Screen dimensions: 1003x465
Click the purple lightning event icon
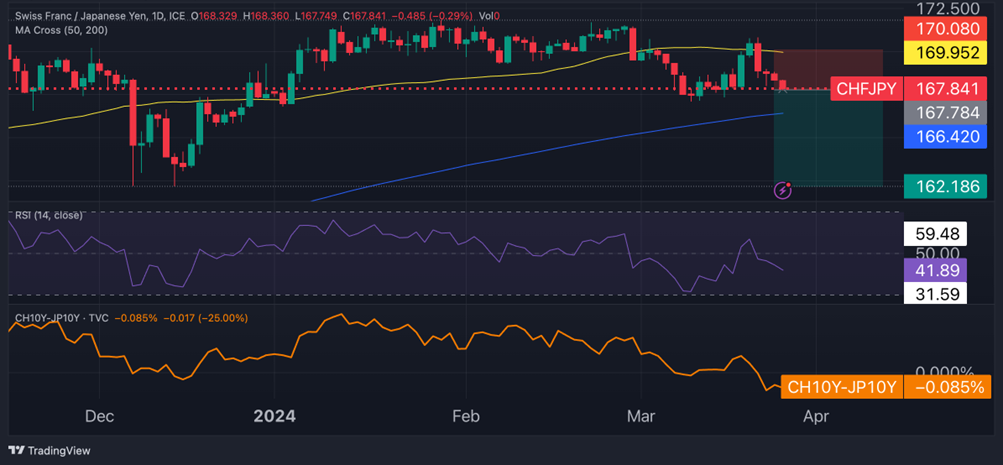tap(783, 189)
